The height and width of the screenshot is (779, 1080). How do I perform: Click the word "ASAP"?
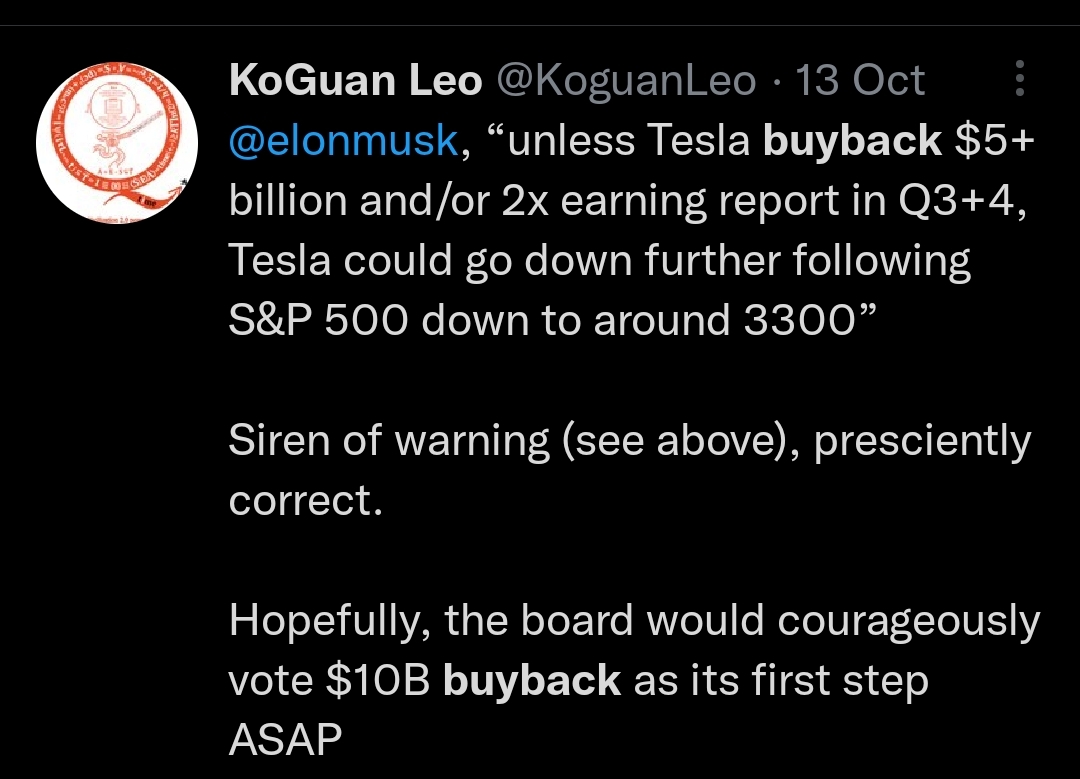point(285,741)
